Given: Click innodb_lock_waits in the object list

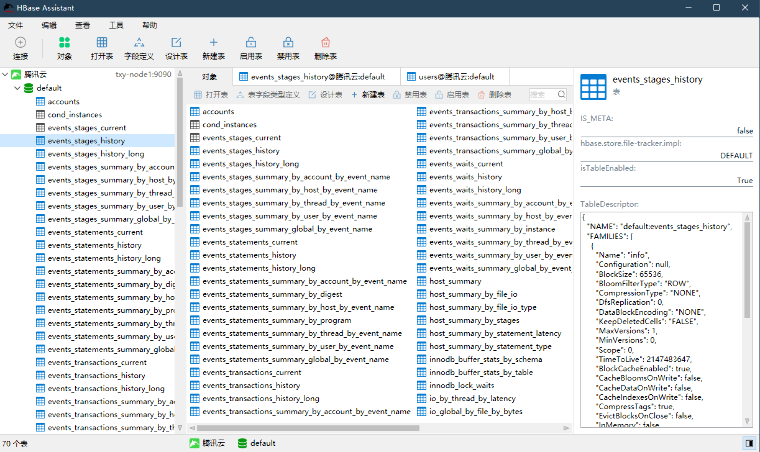Looking at the screenshot, I should pos(461,385).
